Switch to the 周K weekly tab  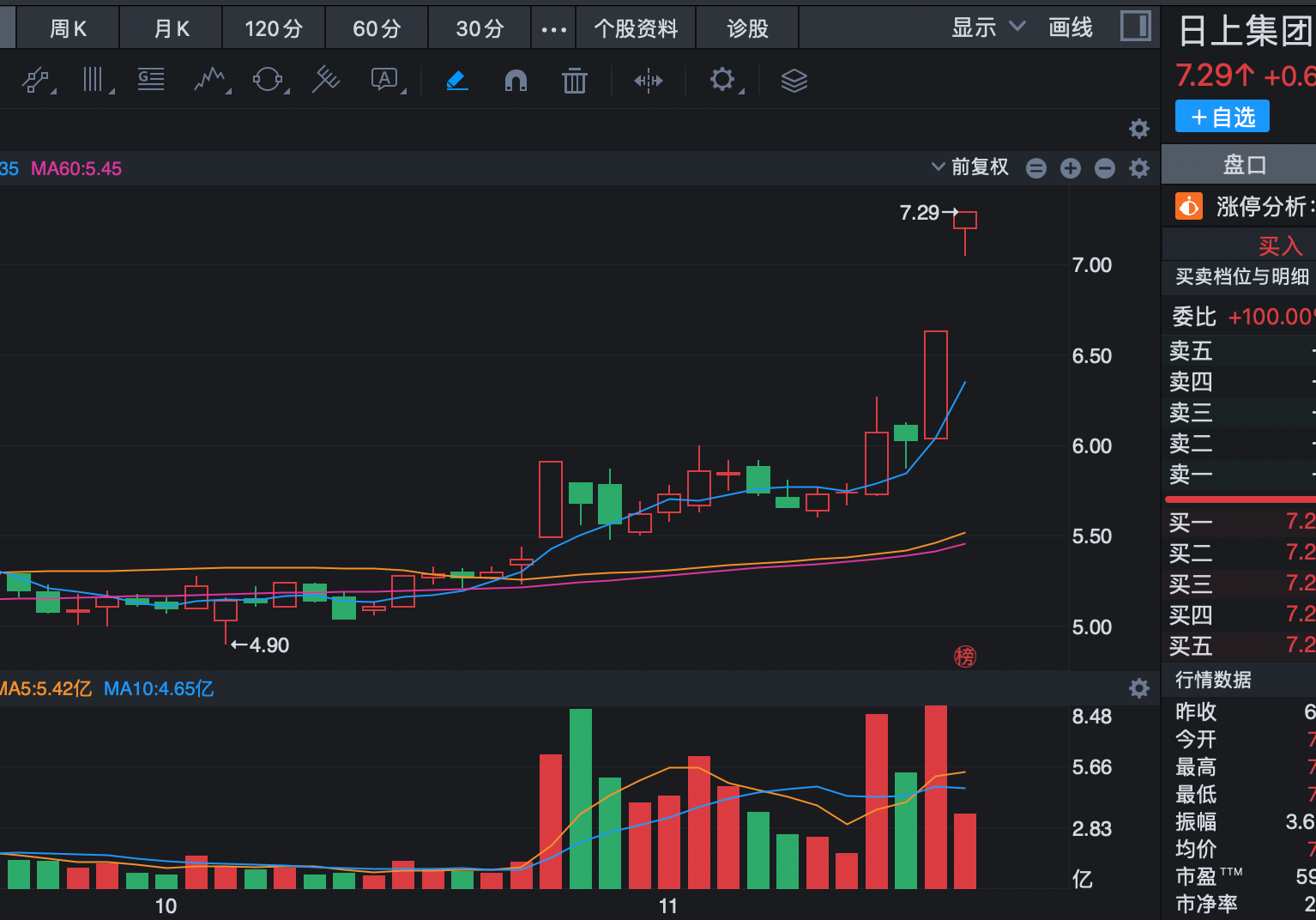[x=67, y=27]
